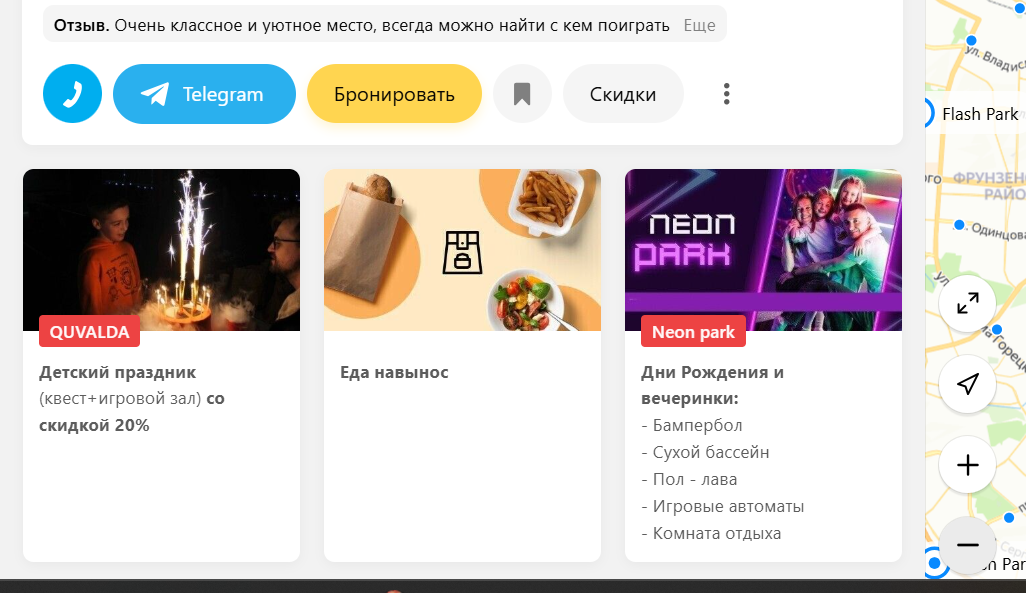Zoom out the map with minus
The width and height of the screenshot is (1026, 593).
pyautogui.click(x=967, y=545)
